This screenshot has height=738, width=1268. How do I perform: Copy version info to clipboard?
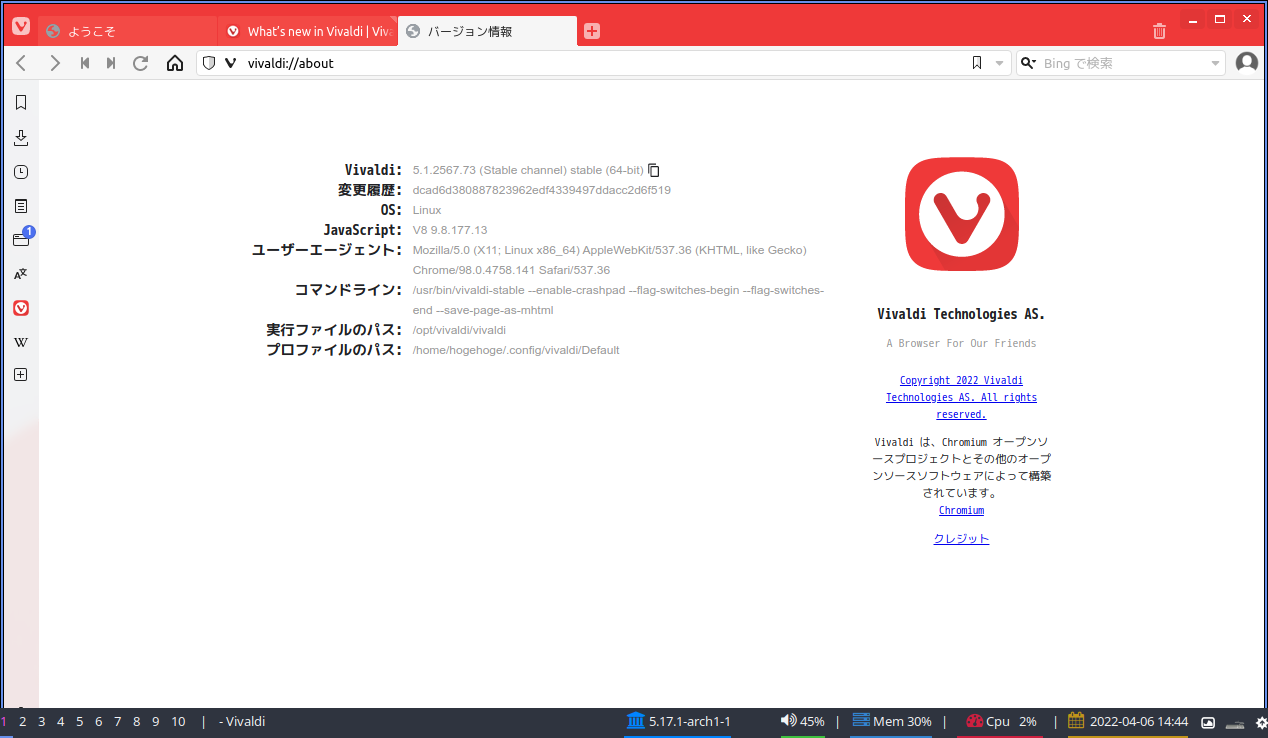654,170
